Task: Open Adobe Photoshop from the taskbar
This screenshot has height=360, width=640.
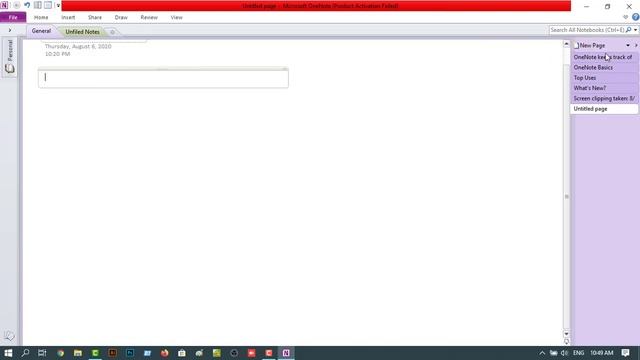Action: [x=130, y=353]
